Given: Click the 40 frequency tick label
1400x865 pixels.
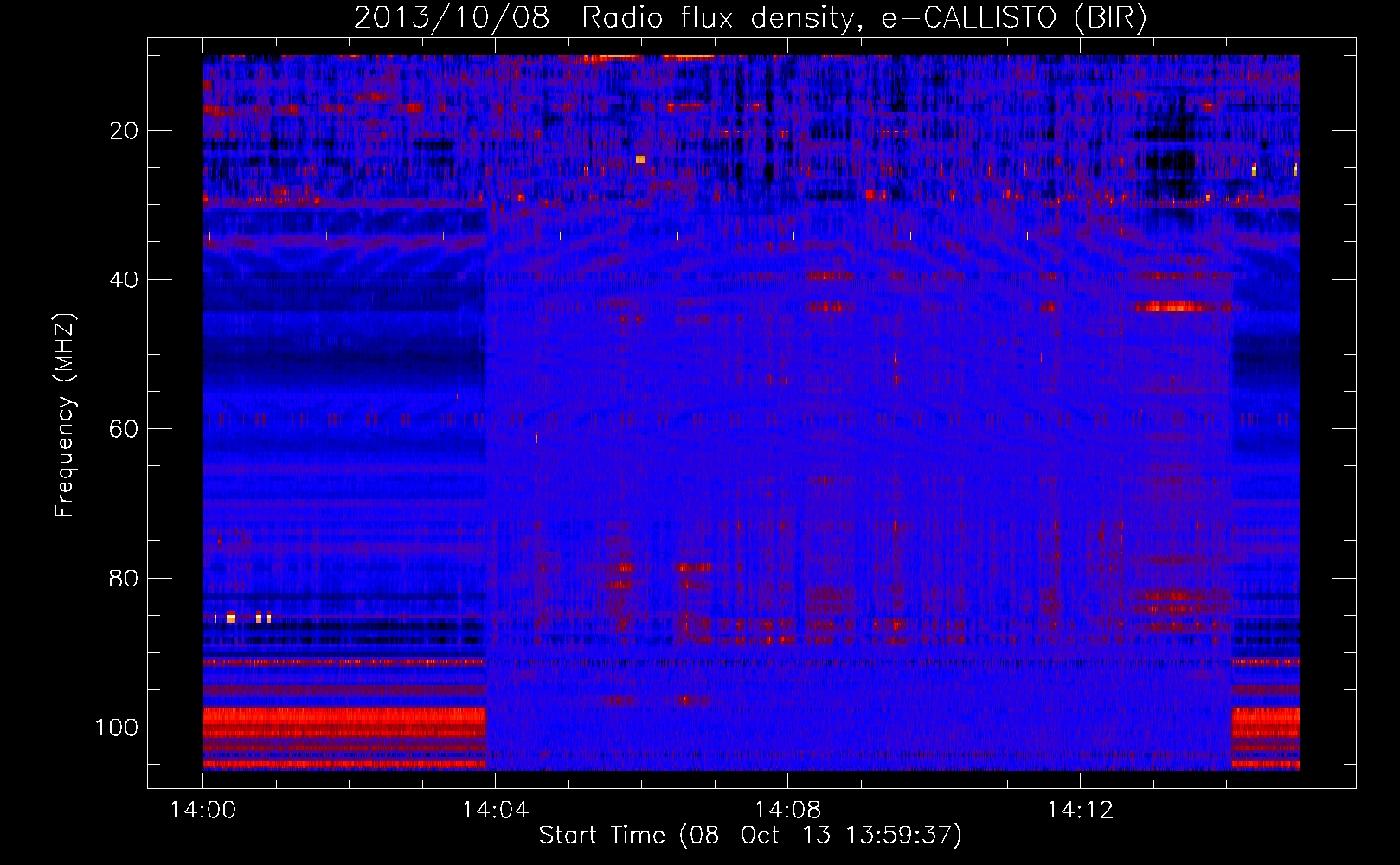Looking at the screenshot, I should 124,280.
